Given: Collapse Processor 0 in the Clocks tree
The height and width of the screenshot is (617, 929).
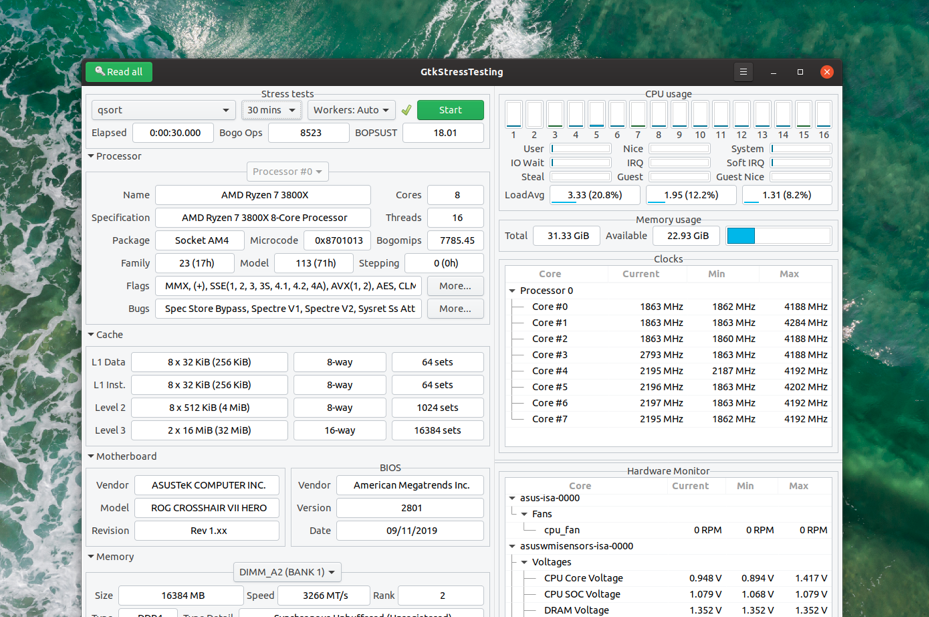Looking at the screenshot, I should pos(512,290).
